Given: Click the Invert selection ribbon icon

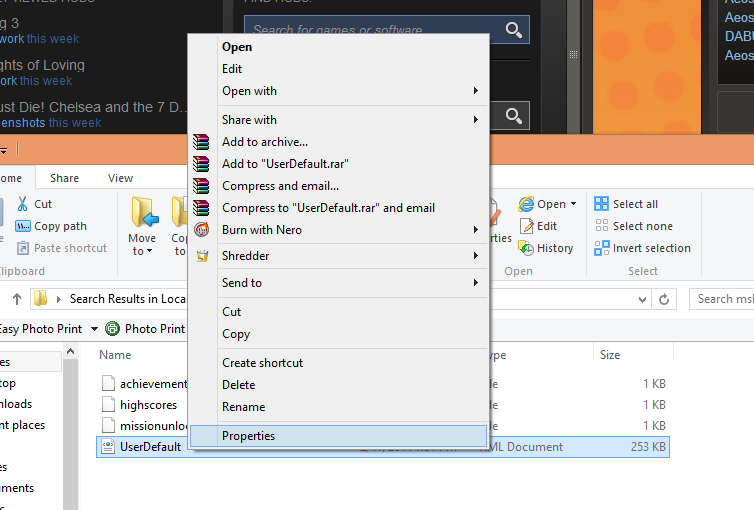Looking at the screenshot, I should (602, 248).
